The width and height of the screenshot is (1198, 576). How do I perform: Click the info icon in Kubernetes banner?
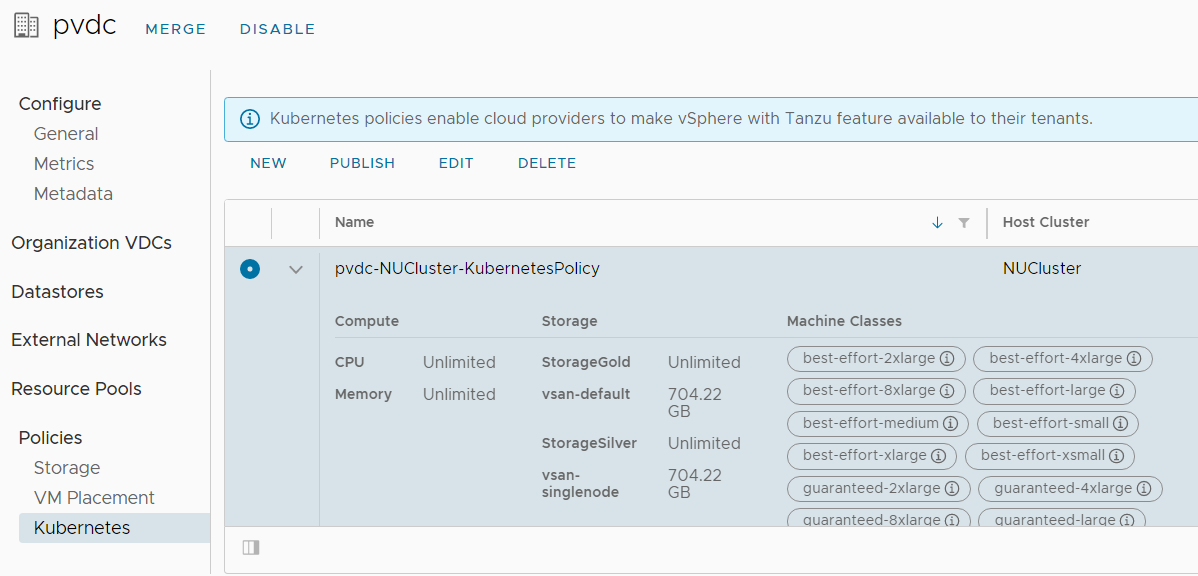pos(249,119)
